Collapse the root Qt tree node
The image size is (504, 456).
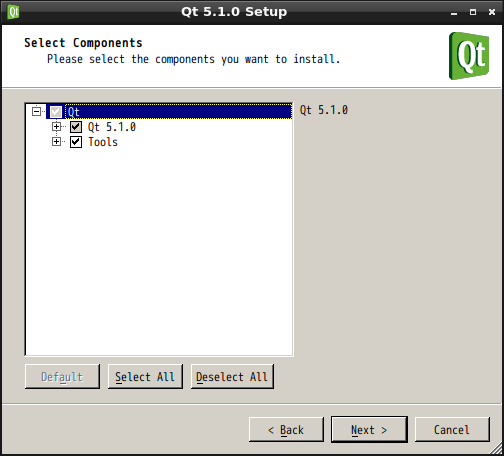tap(36, 111)
